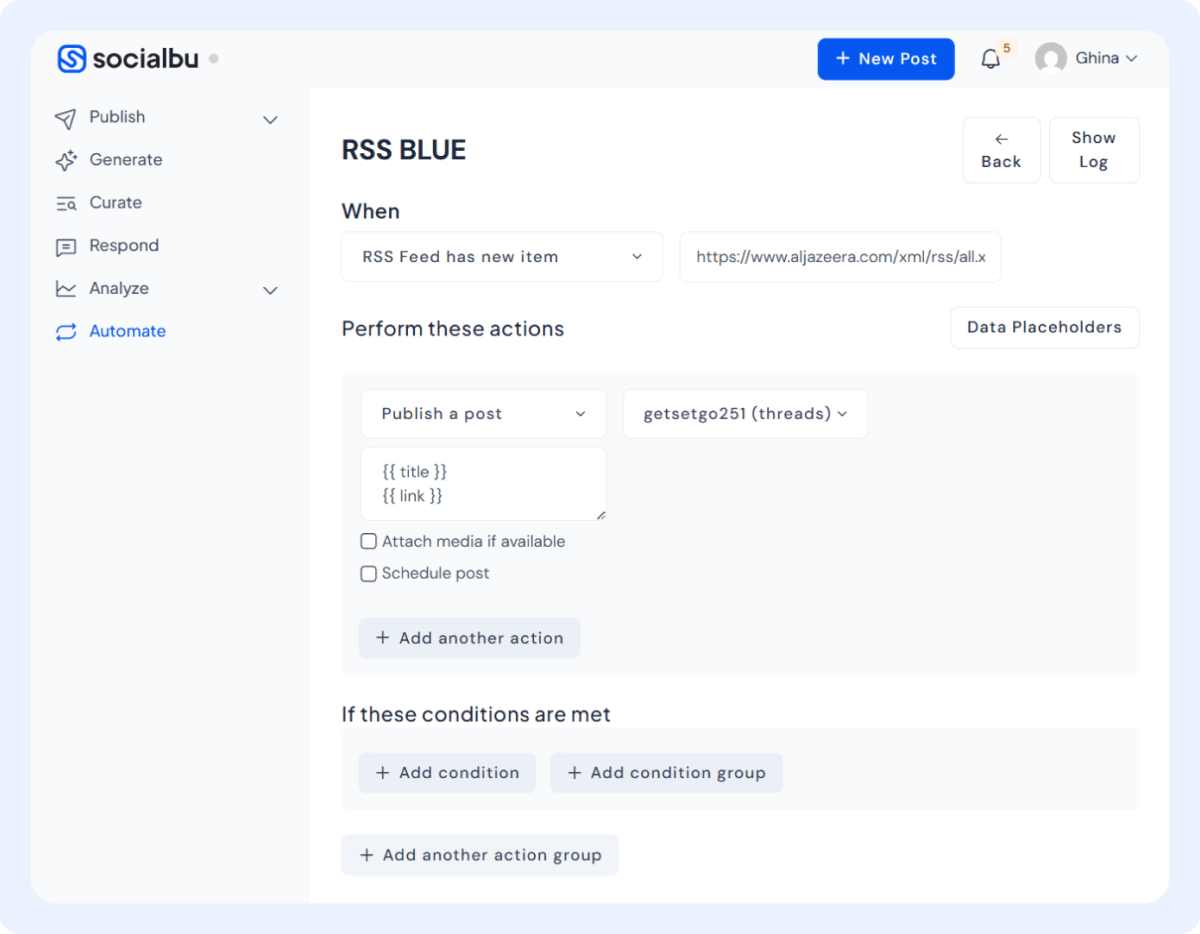Select the Respond speech bubble icon

point(64,245)
